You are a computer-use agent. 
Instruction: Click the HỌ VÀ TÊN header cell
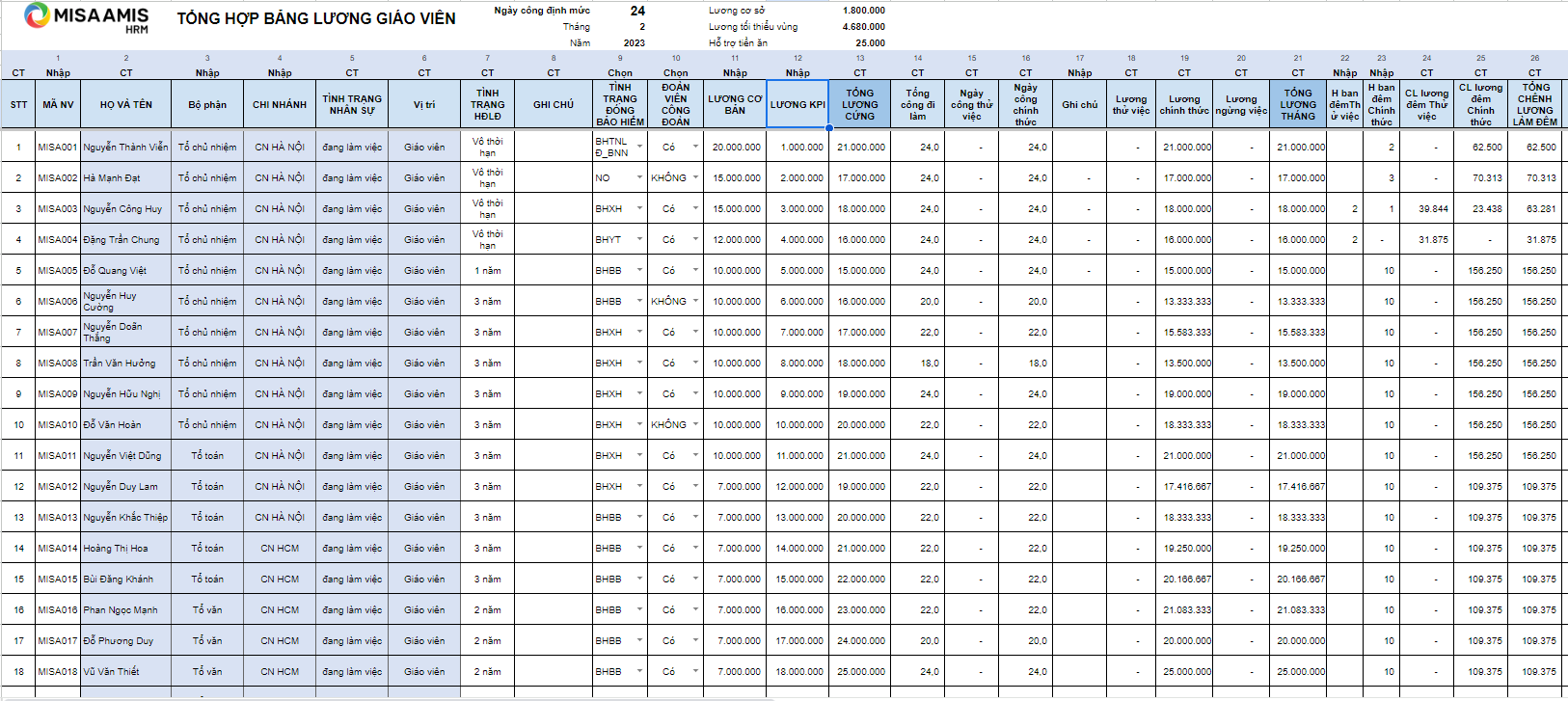126,104
